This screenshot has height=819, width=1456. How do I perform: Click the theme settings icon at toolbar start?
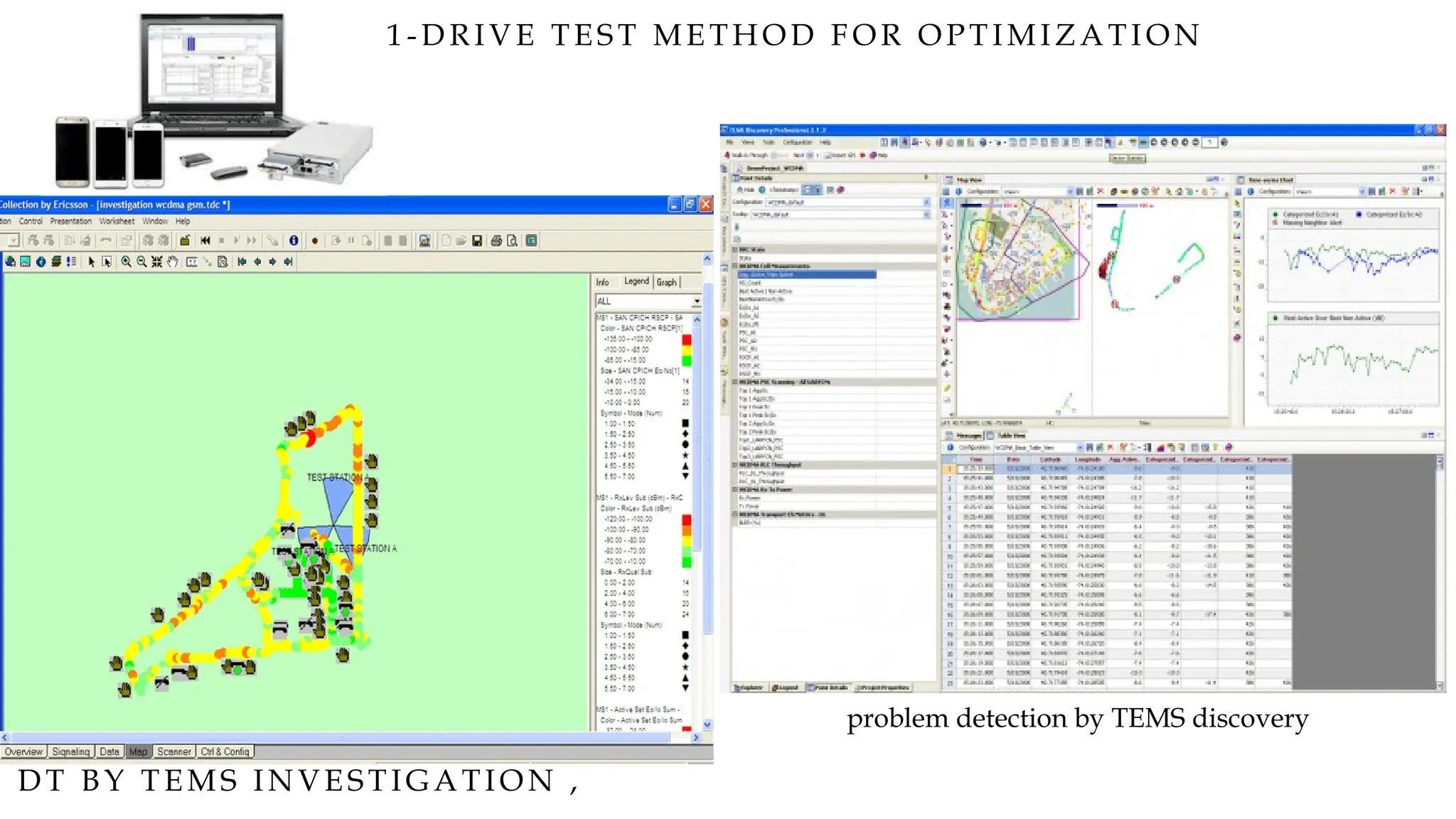(10, 262)
